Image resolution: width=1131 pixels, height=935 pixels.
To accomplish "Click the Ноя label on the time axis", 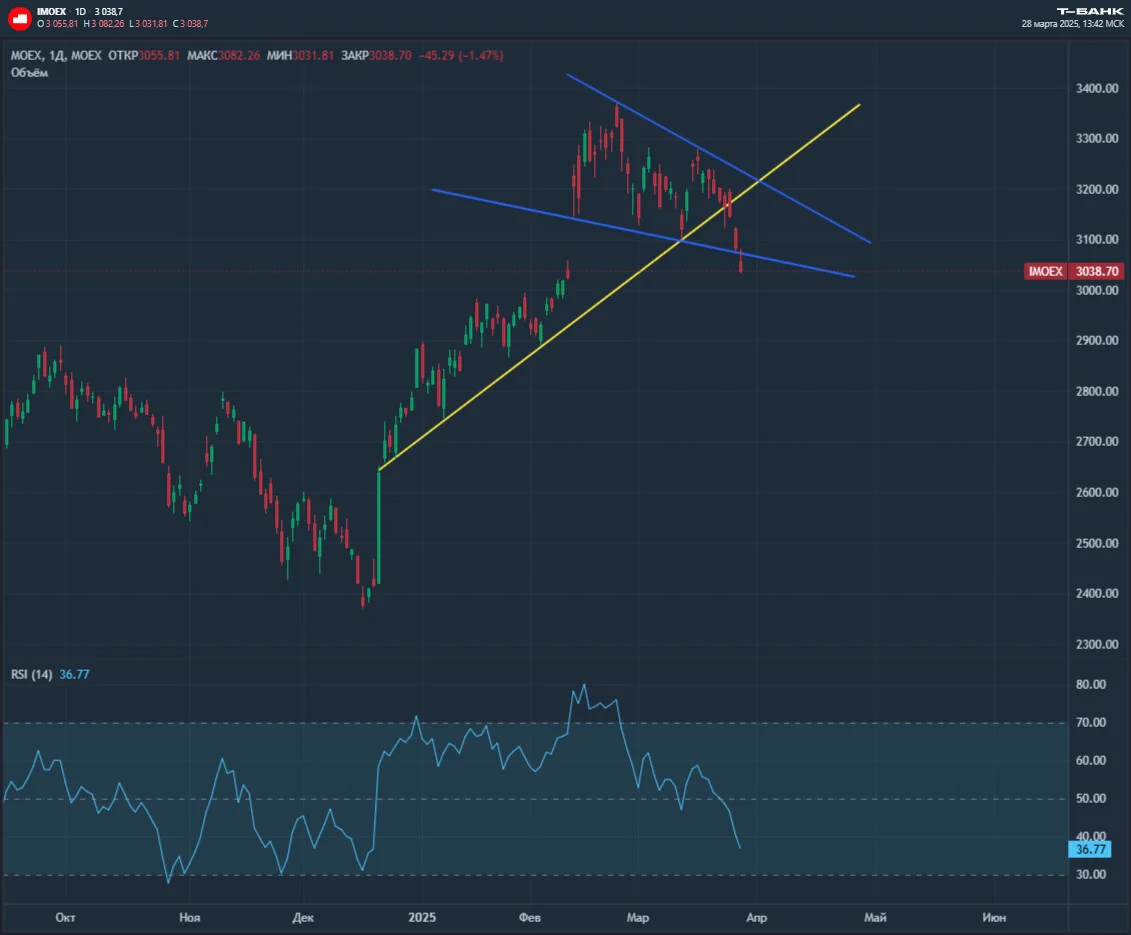I will coord(190,918).
